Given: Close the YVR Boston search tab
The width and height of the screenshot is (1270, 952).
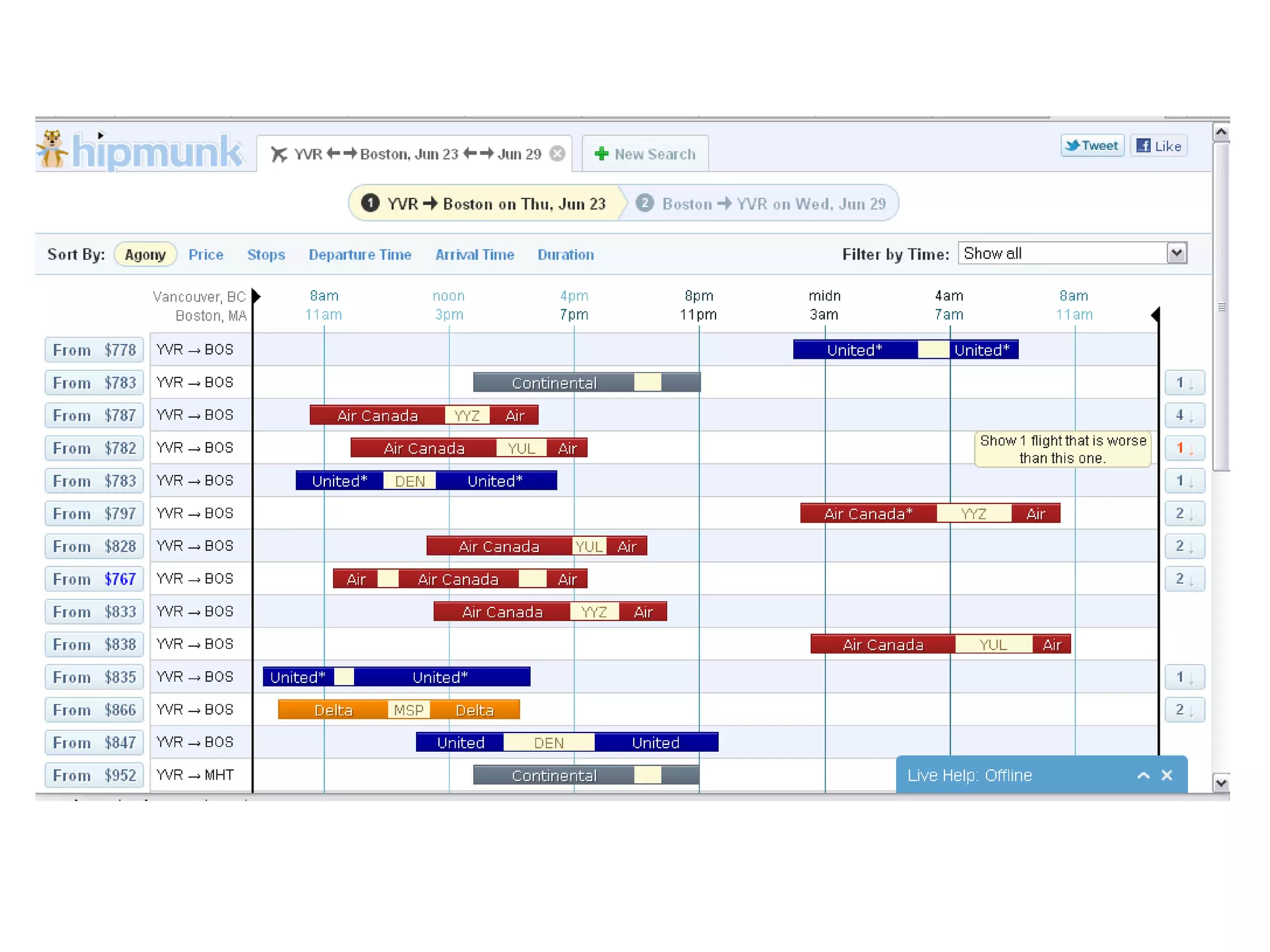Looking at the screenshot, I should coord(557,154).
